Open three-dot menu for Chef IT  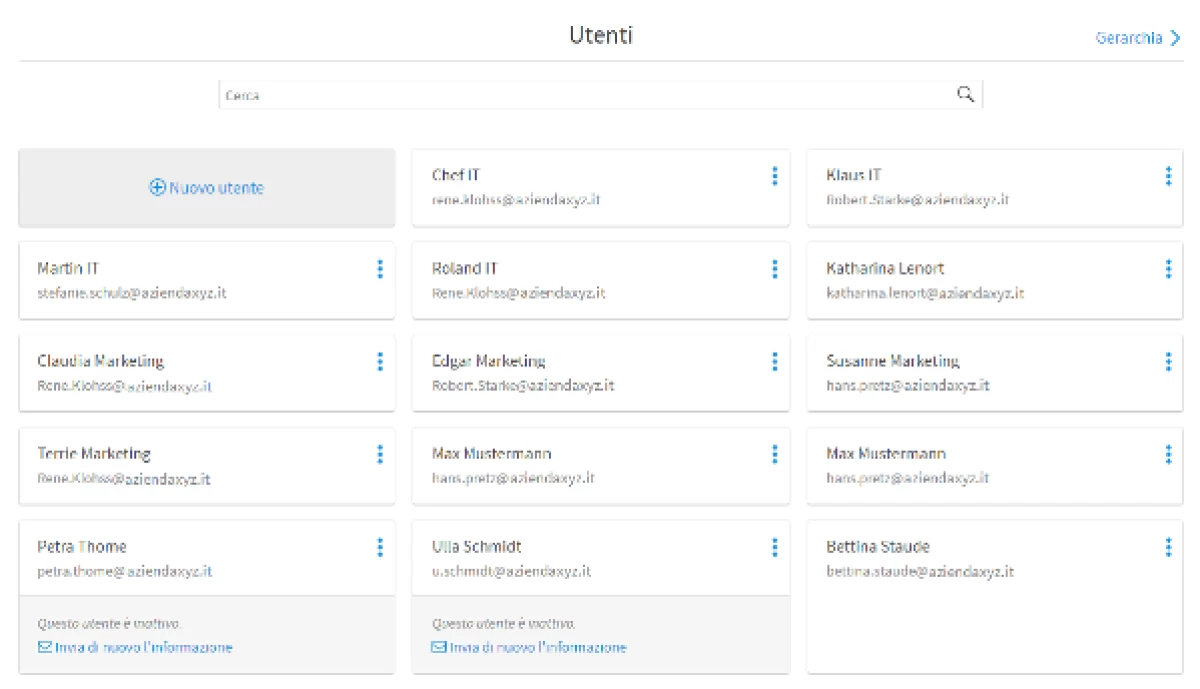pyautogui.click(x=774, y=176)
